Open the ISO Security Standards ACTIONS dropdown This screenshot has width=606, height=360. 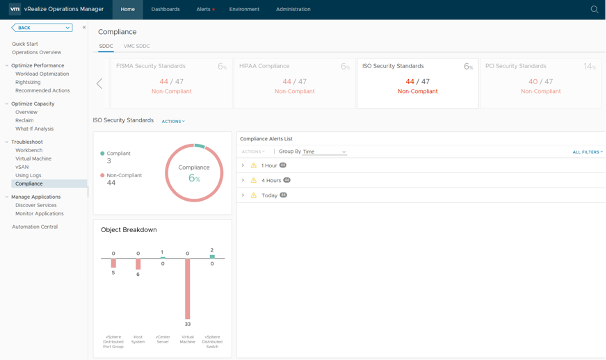[173, 121]
